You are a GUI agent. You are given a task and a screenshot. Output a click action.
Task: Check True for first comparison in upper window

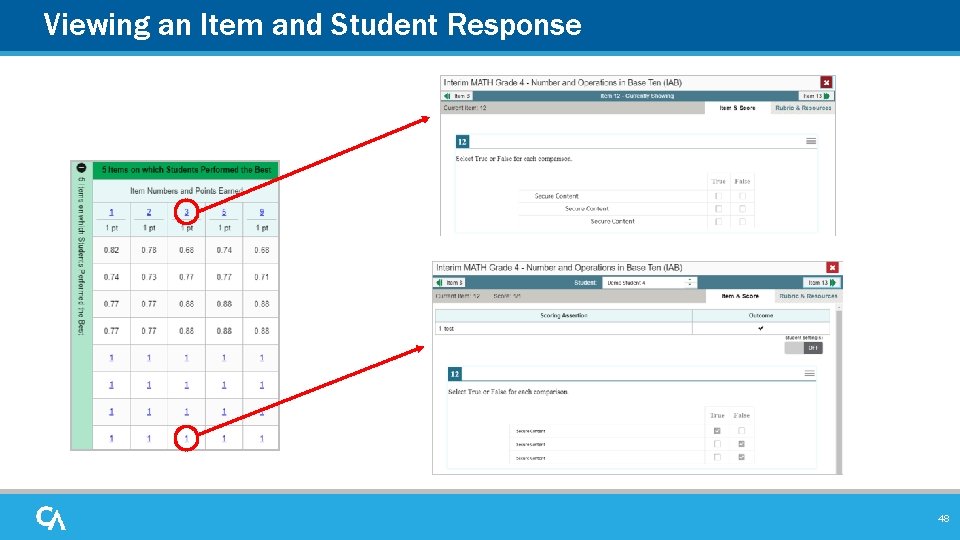(x=718, y=196)
